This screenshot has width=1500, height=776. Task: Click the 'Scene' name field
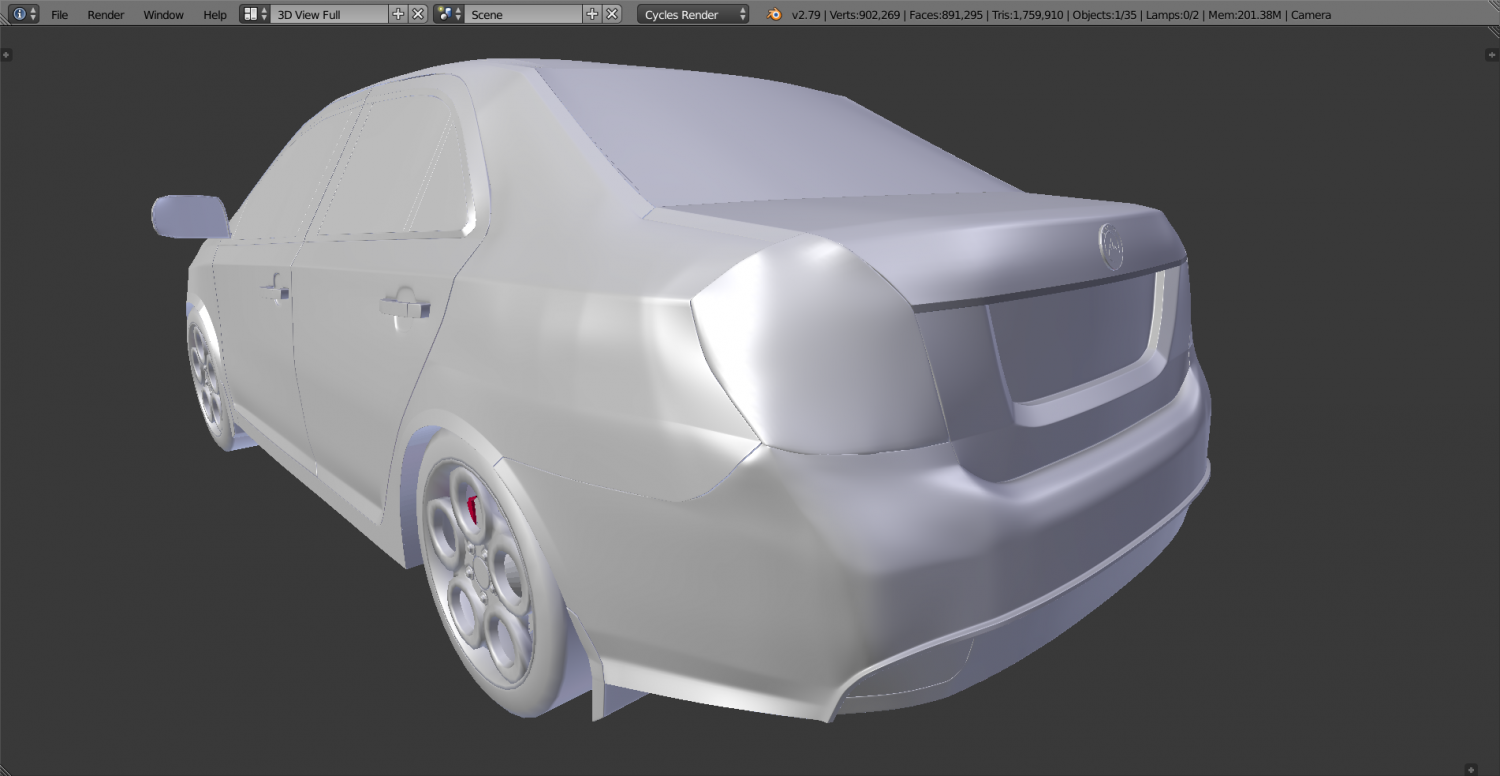pyautogui.click(x=523, y=15)
